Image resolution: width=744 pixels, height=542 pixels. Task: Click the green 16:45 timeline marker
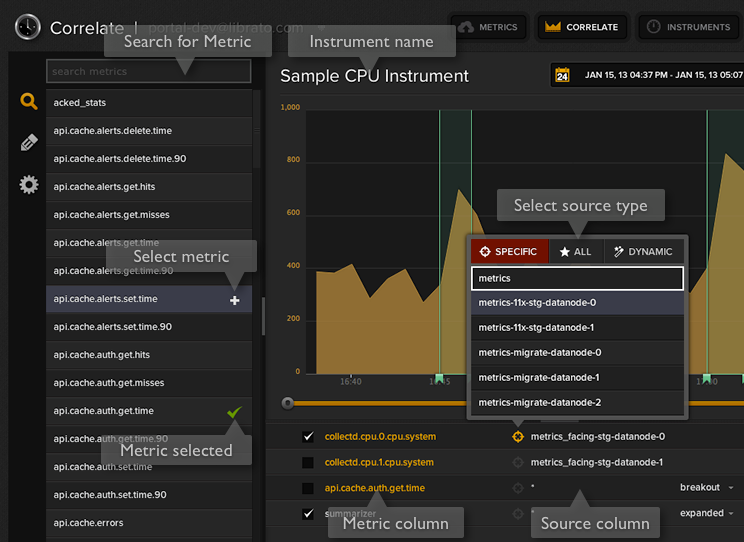pos(439,379)
